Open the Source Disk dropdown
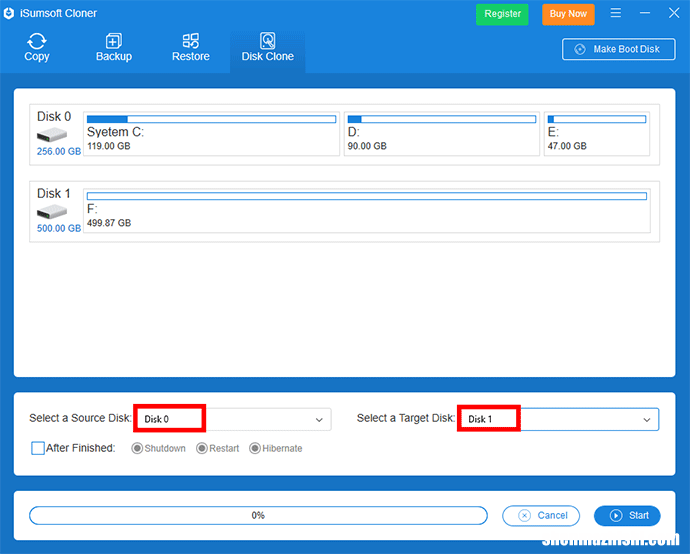The image size is (690, 554). 232,419
